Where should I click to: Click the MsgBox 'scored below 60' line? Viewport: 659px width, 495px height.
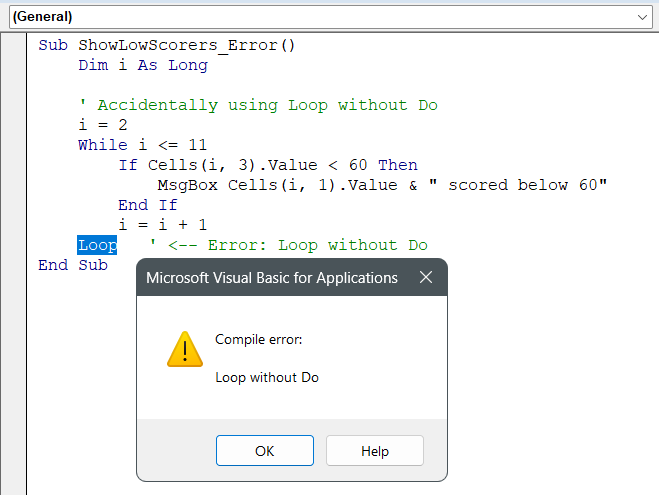click(382, 185)
